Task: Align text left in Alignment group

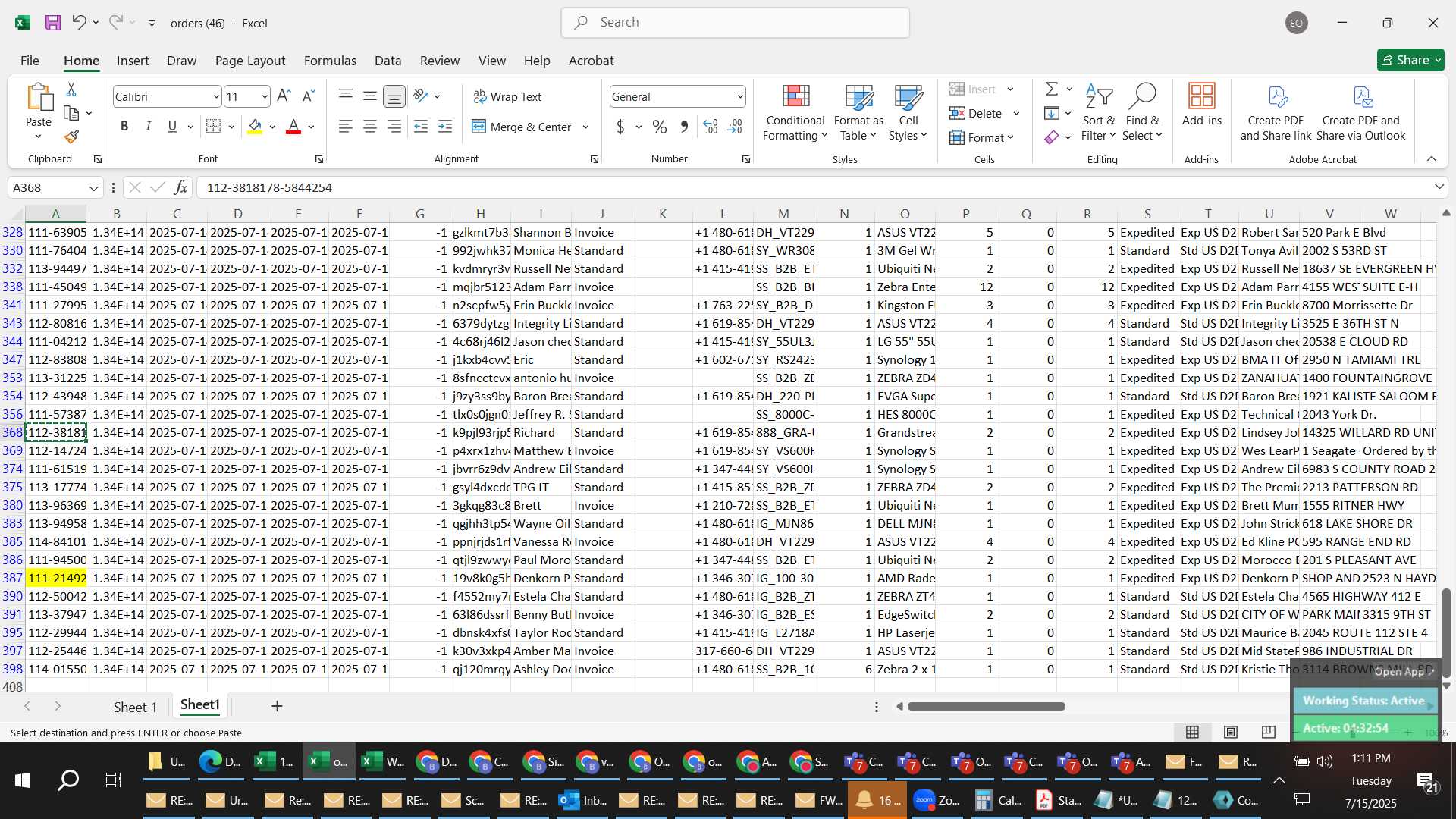Action: coord(346,127)
